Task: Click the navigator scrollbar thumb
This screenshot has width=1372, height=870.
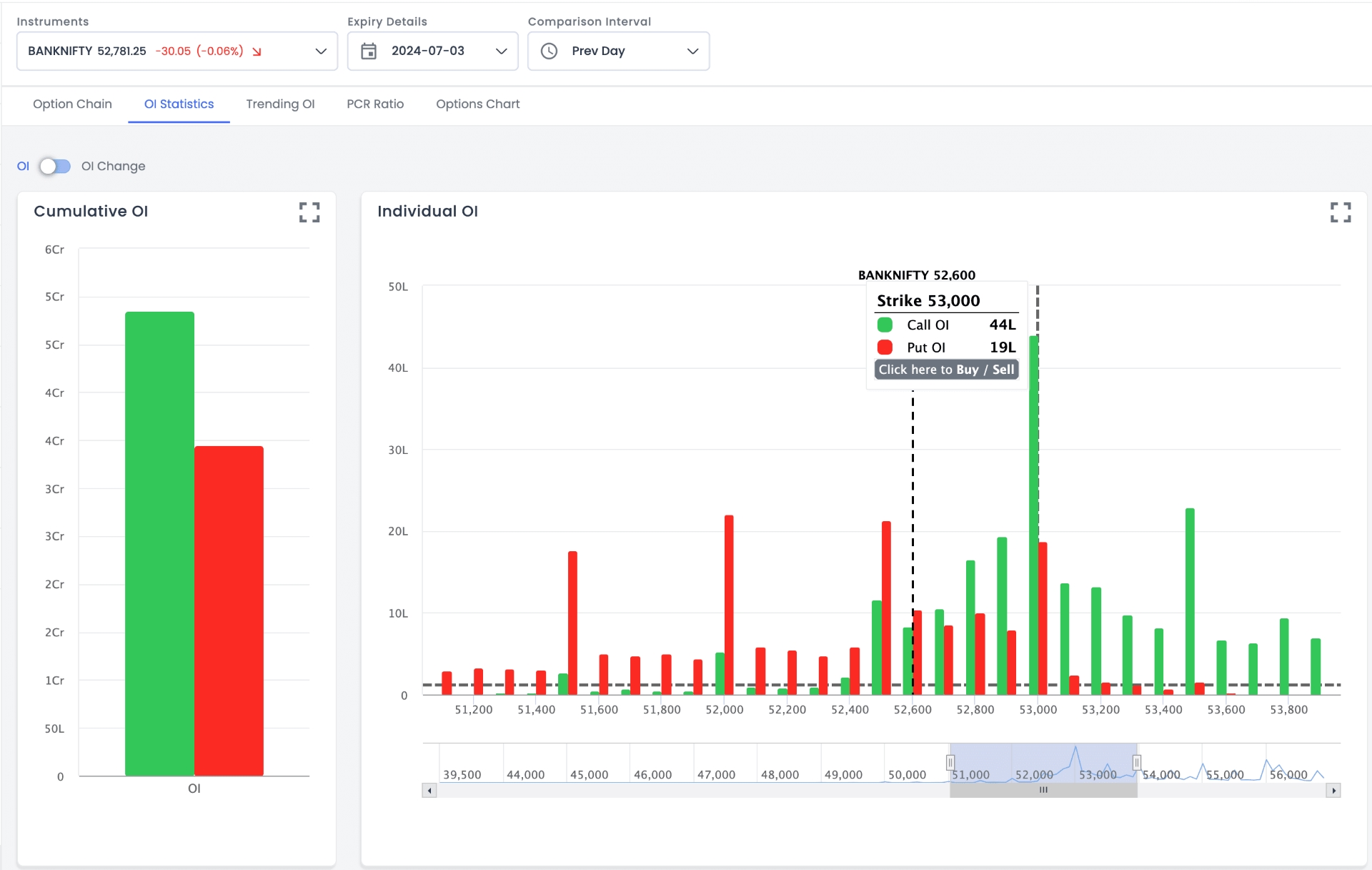Action: [x=1043, y=790]
